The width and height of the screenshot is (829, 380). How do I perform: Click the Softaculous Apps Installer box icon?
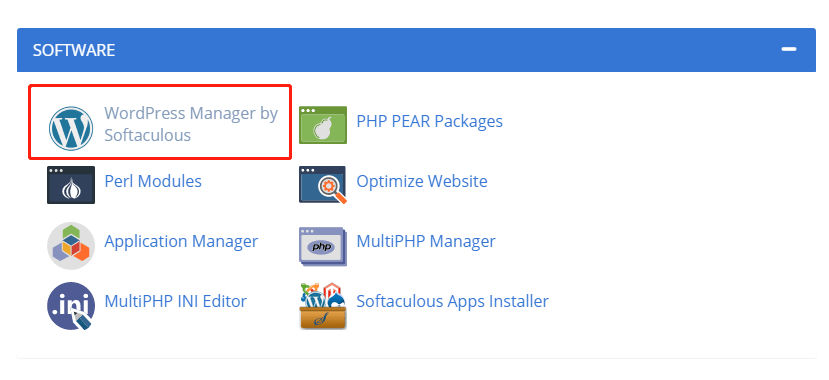(x=323, y=306)
